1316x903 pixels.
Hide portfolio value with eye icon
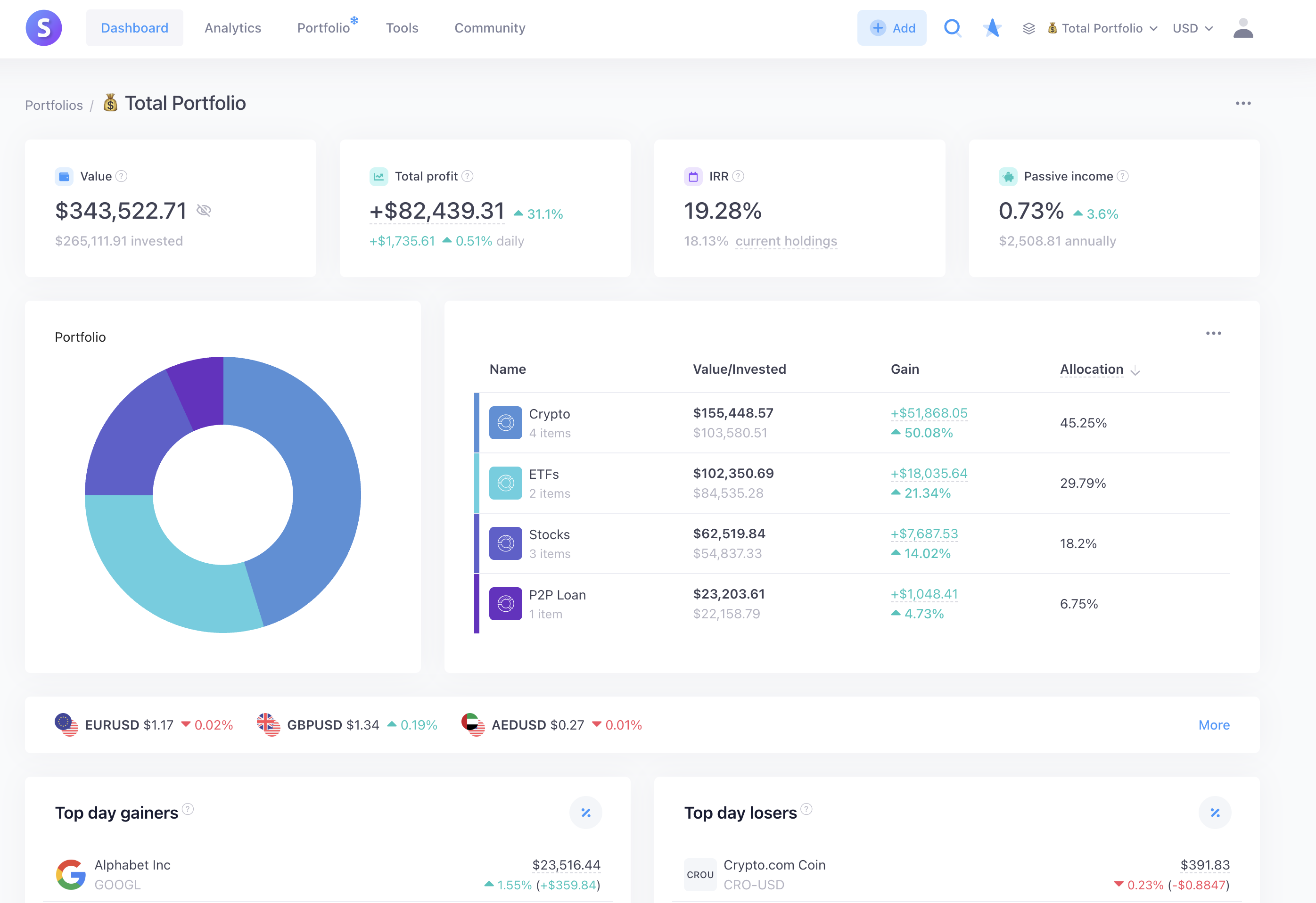point(204,211)
